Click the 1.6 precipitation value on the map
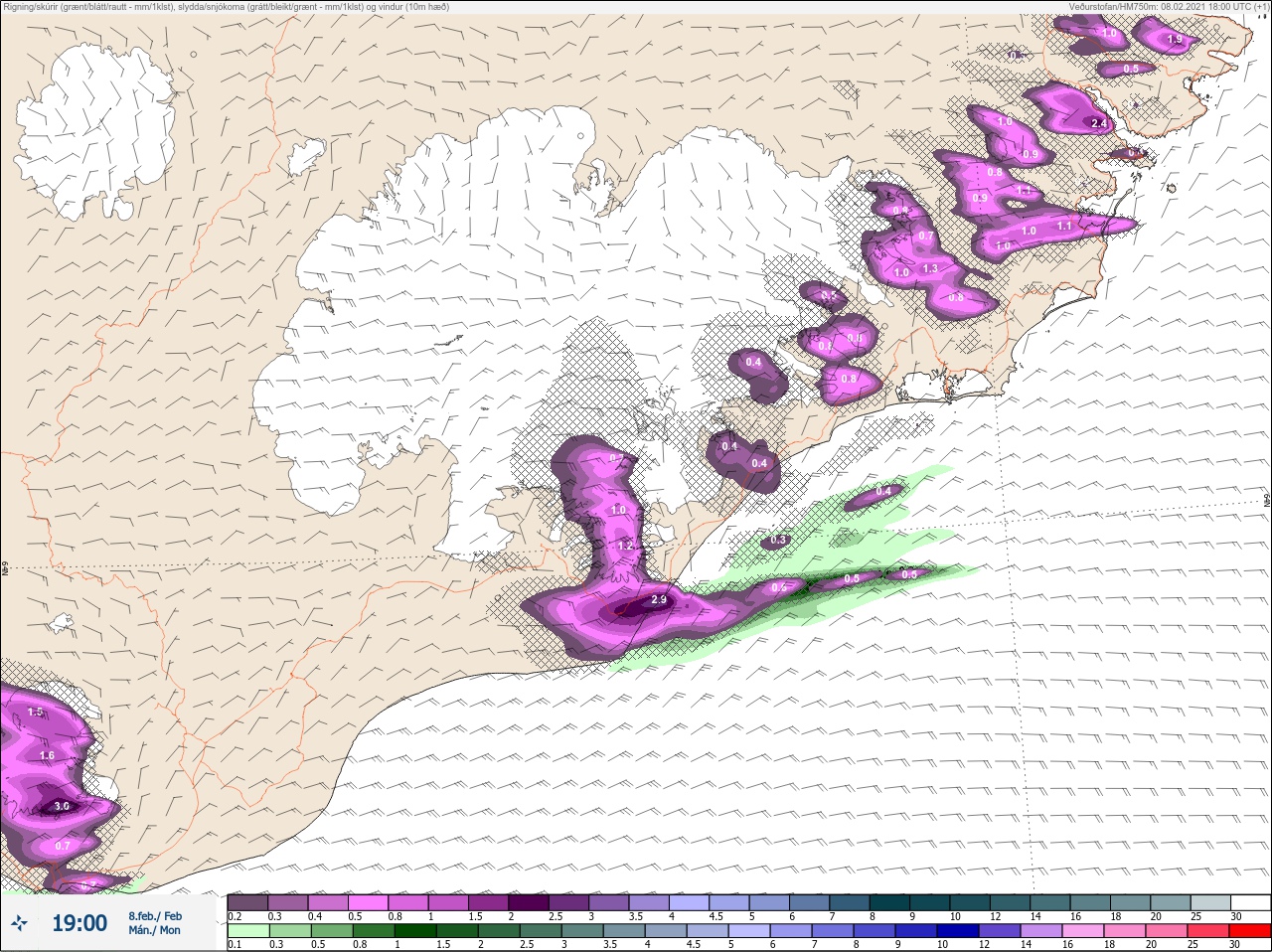The width and height of the screenshot is (1272, 952). pos(47,755)
